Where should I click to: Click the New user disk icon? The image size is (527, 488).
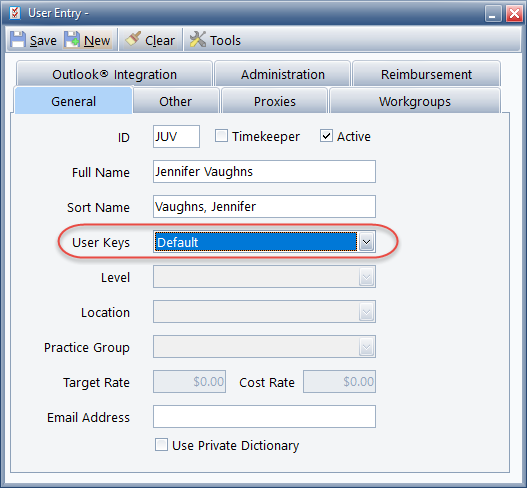click(x=72, y=40)
